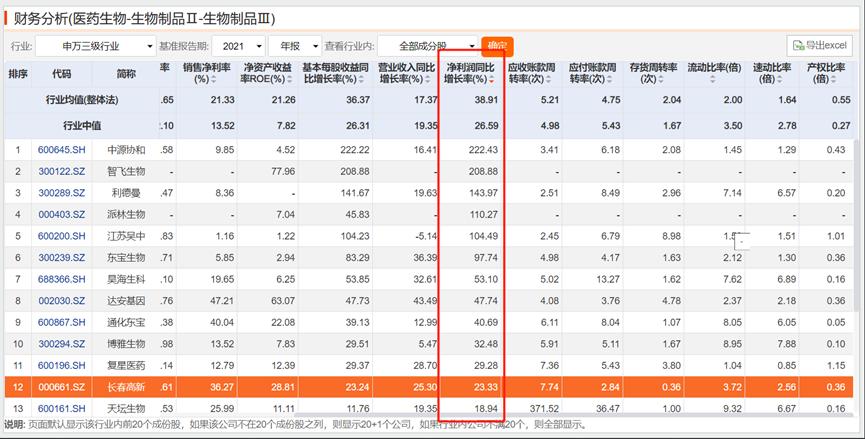Click the horizontal scrollbar below the table
The image size is (865, 439).
[574, 417]
